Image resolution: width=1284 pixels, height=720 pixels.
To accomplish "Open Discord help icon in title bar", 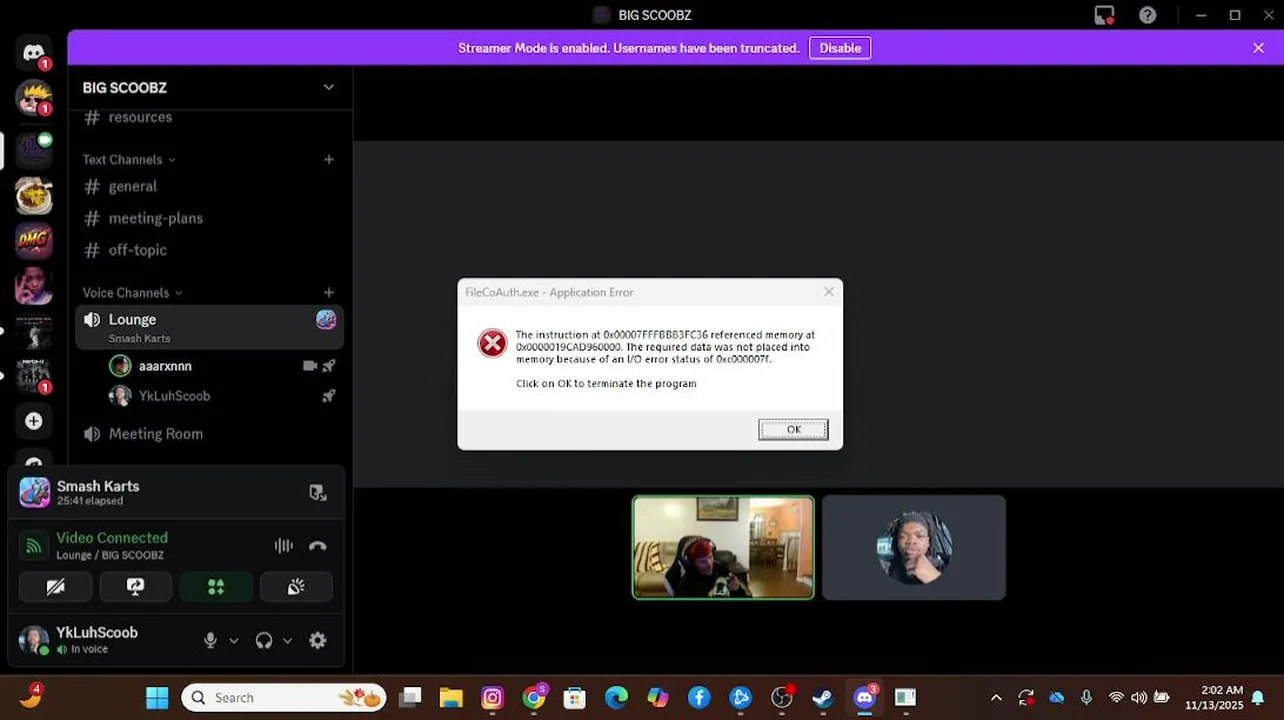I will (x=1148, y=15).
